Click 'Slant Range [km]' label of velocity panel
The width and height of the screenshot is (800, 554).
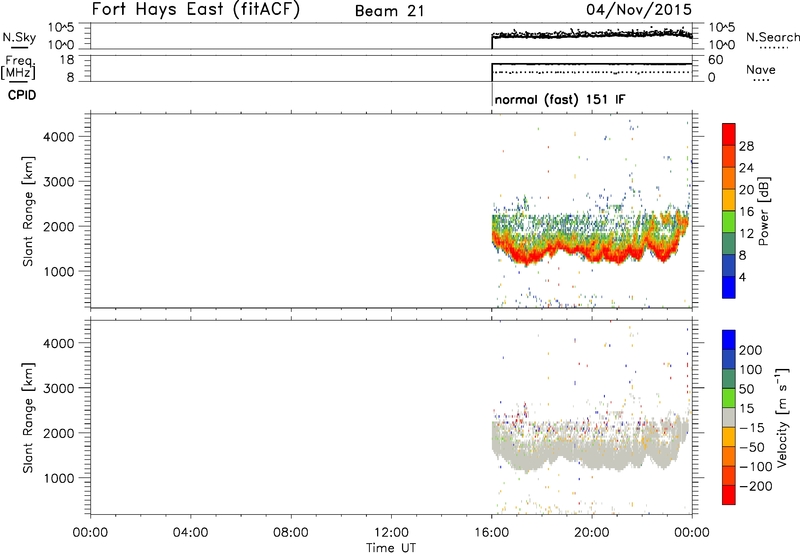click(x=28, y=418)
